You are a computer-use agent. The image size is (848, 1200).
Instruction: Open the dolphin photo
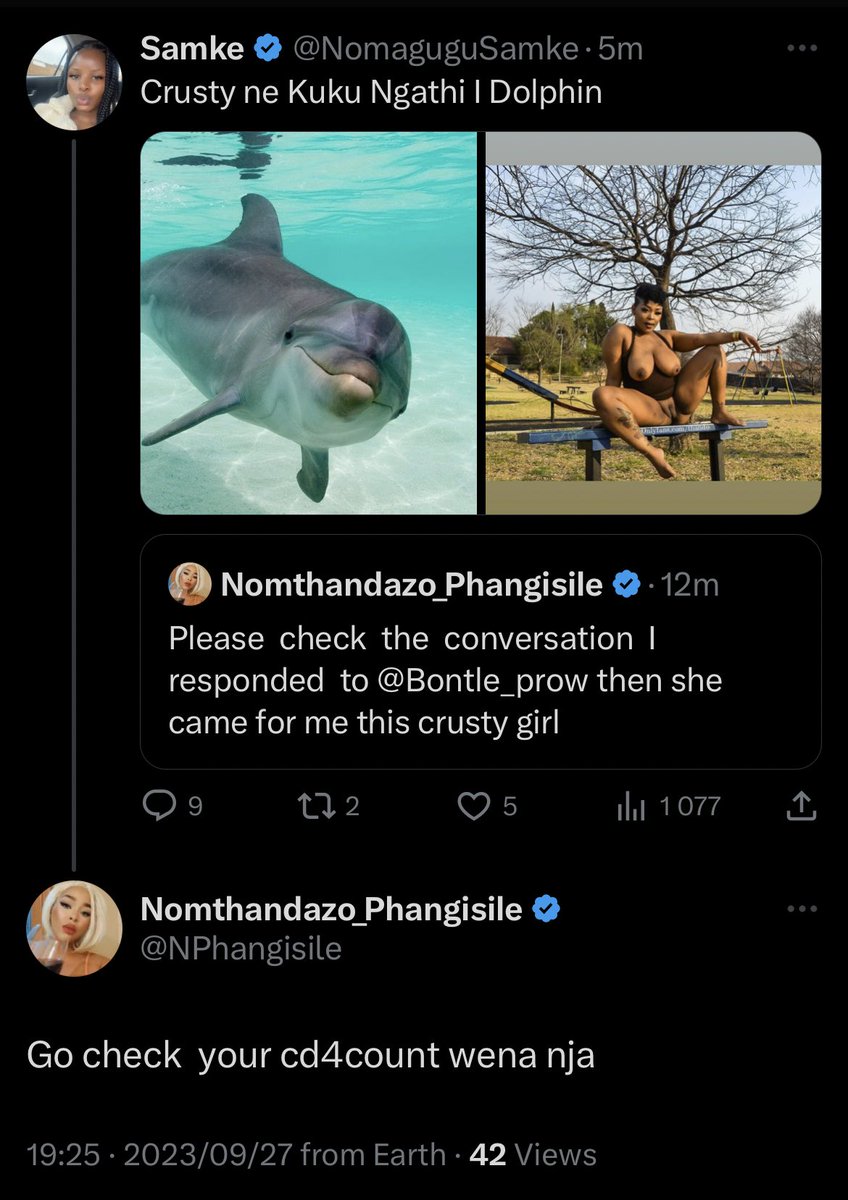pyautogui.click(x=309, y=323)
